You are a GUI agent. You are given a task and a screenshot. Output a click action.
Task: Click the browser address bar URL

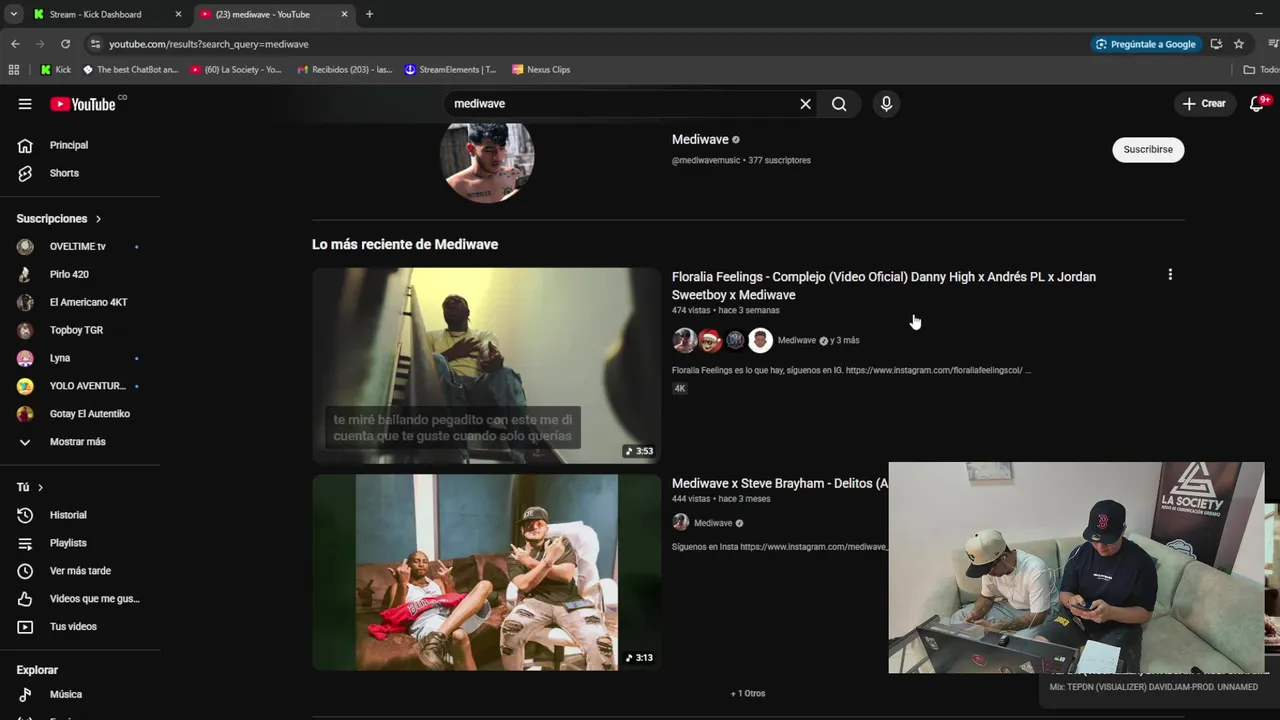point(209,44)
